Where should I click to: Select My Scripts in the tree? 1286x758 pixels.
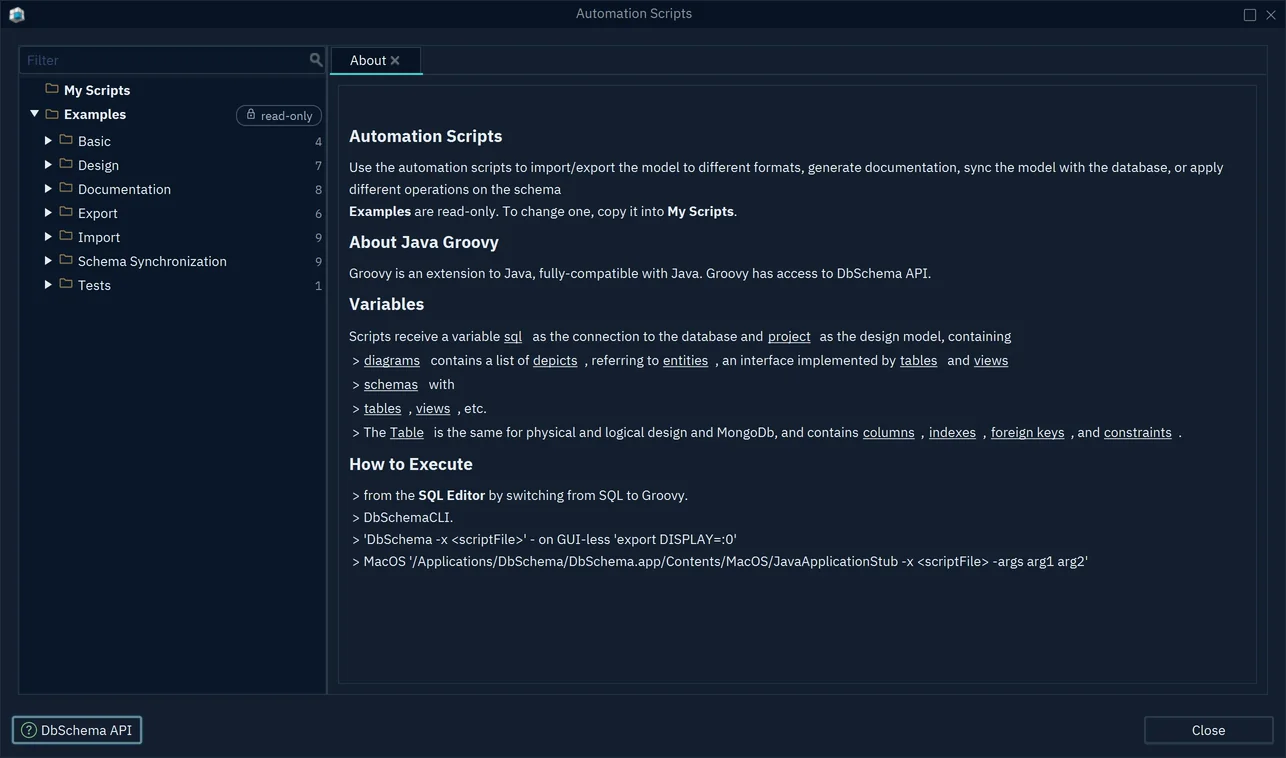point(97,90)
